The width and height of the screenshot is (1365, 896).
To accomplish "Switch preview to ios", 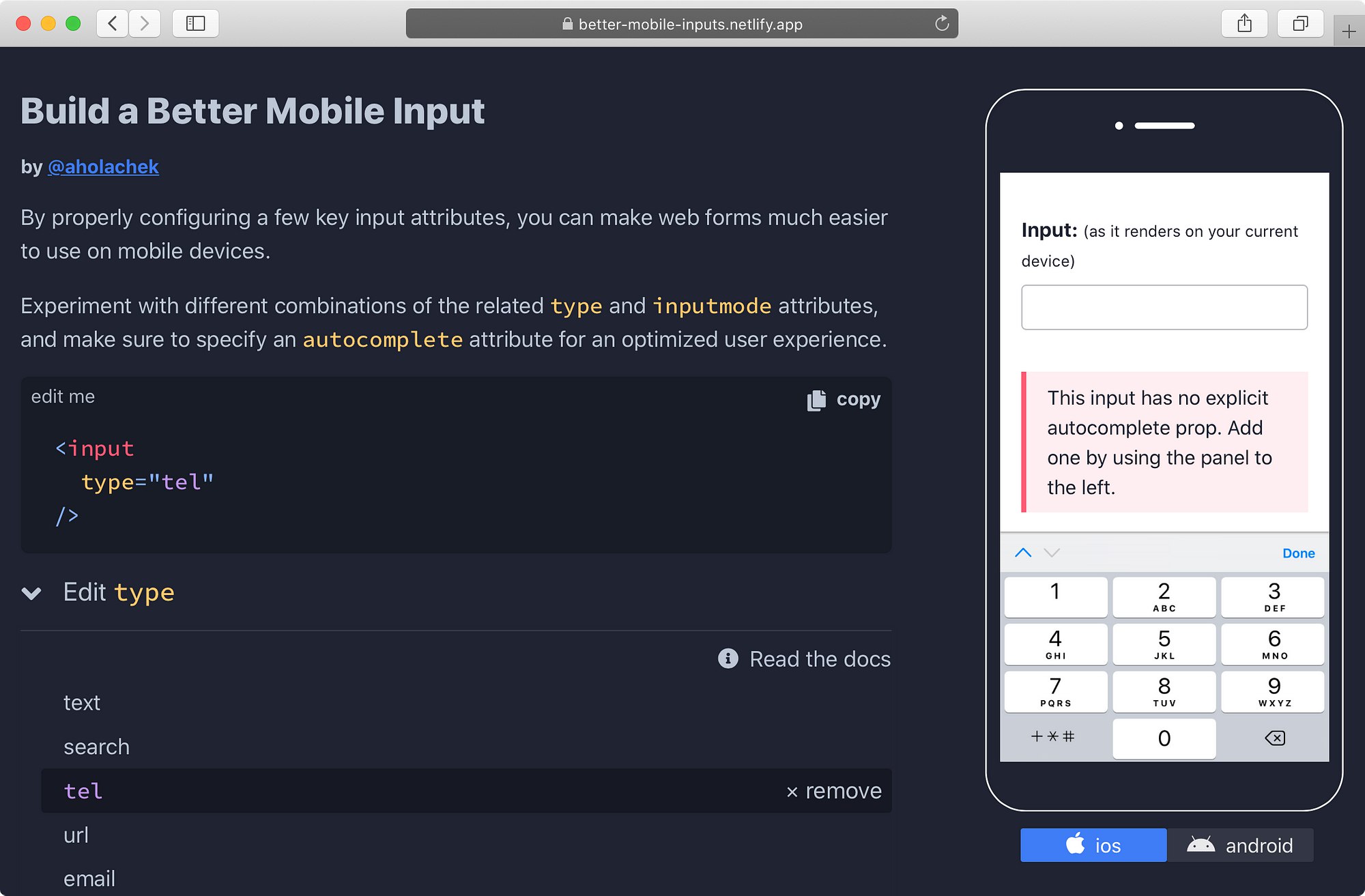I will (x=1093, y=846).
